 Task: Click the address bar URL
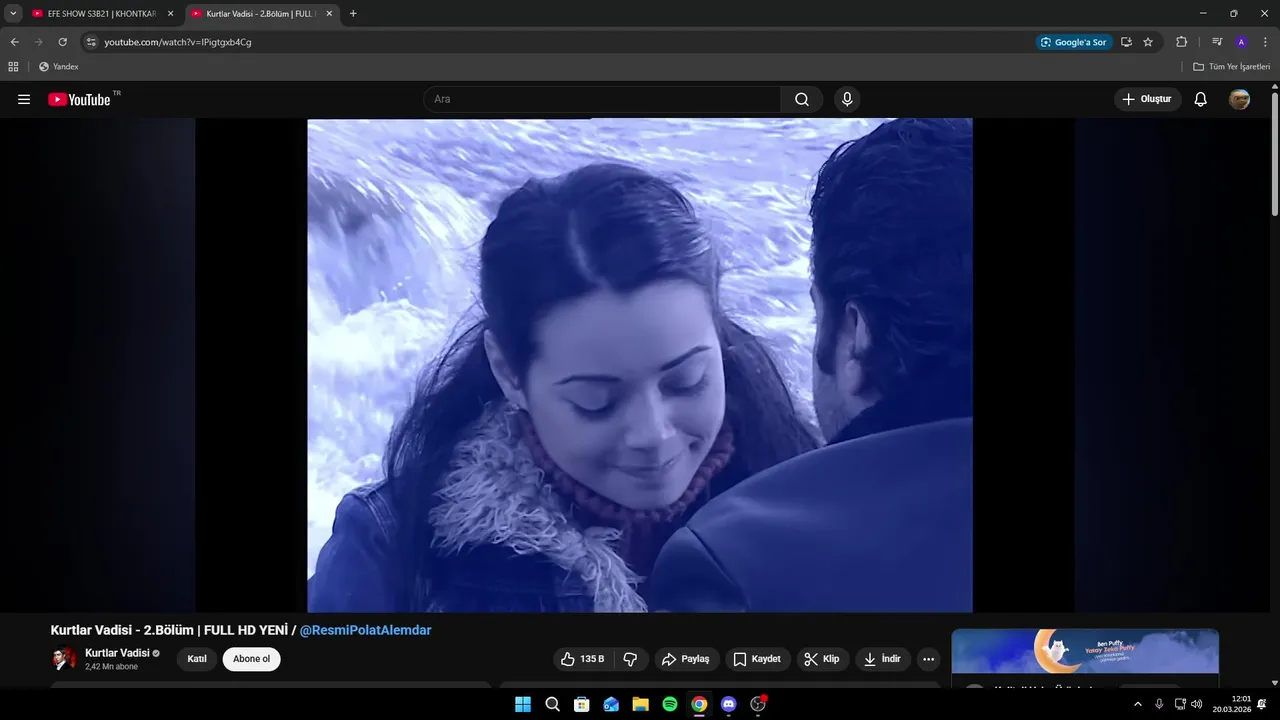point(178,42)
